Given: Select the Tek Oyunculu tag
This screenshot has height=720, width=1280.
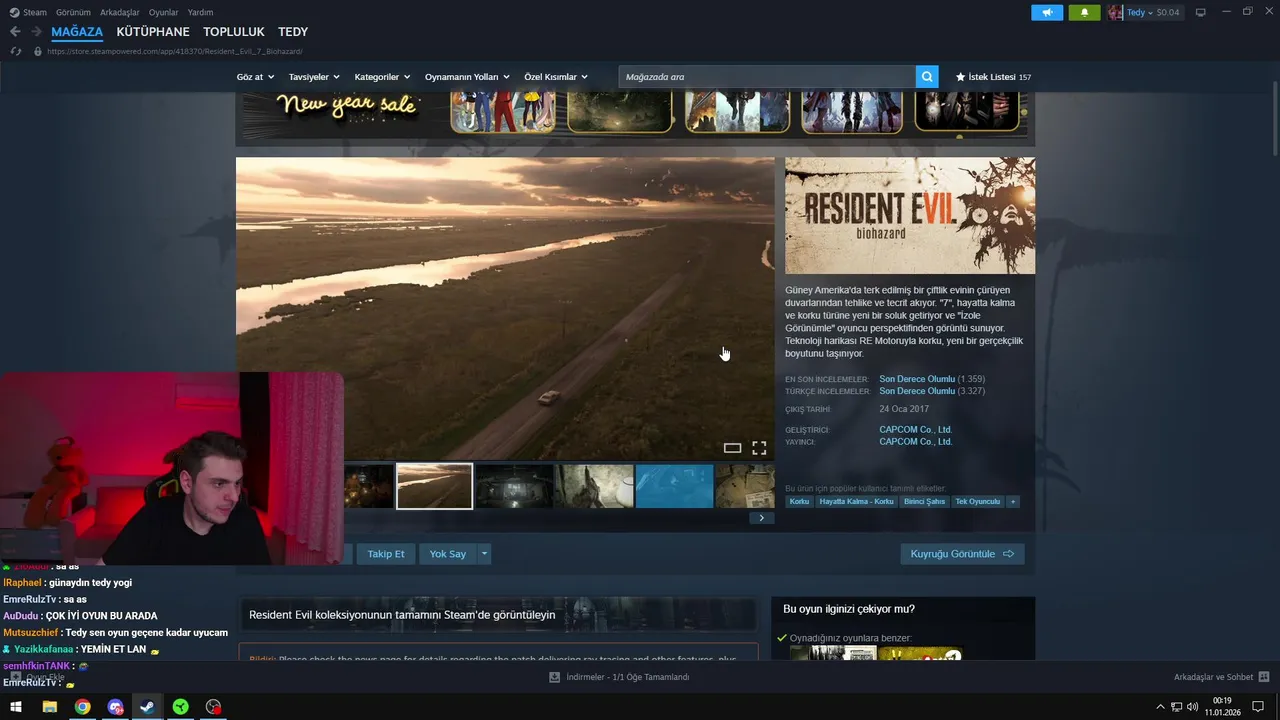Looking at the screenshot, I should pos(977,502).
